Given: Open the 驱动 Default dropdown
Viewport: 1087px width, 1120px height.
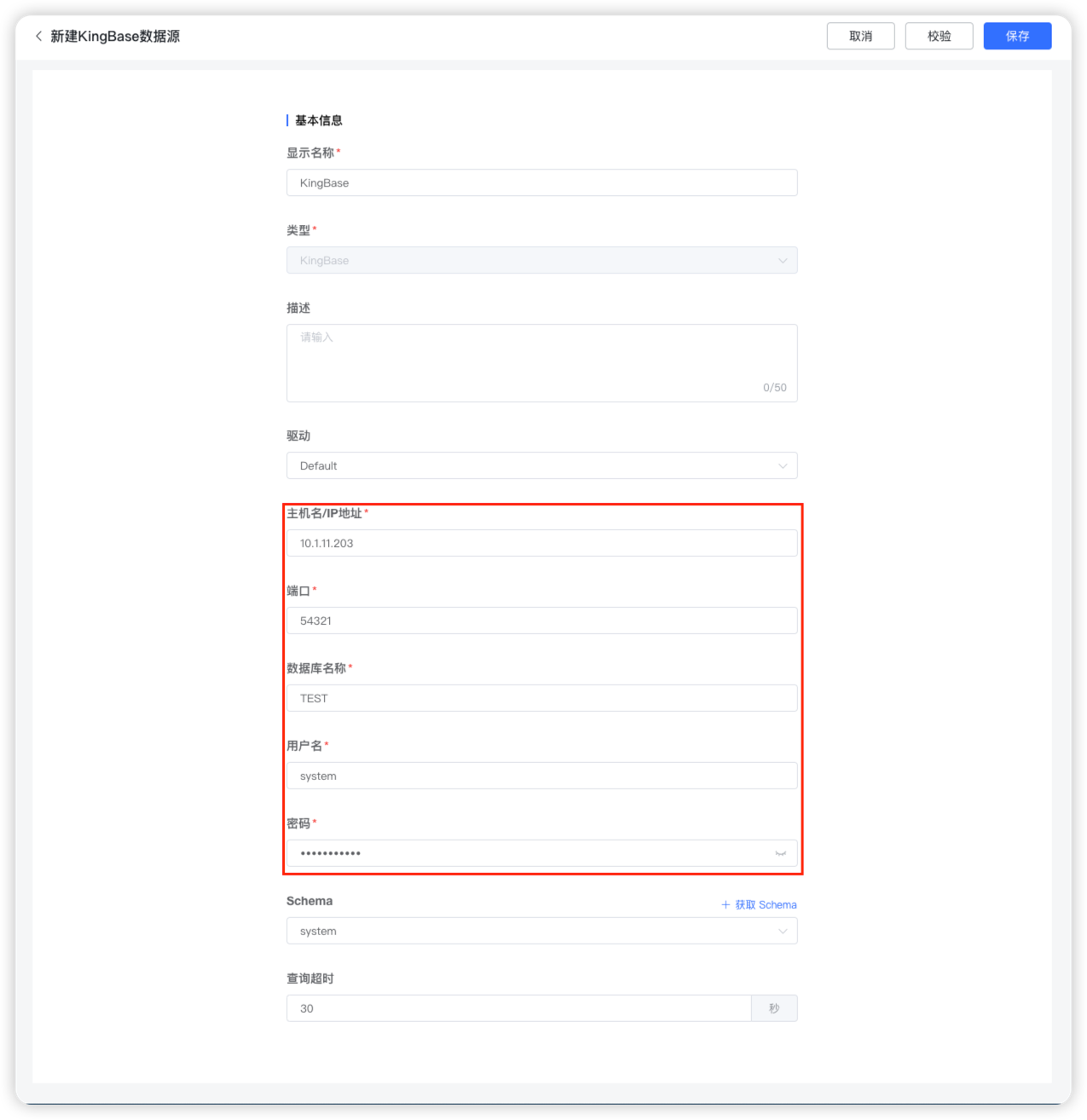Looking at the screenshot, I should click(x=541, y=465).
